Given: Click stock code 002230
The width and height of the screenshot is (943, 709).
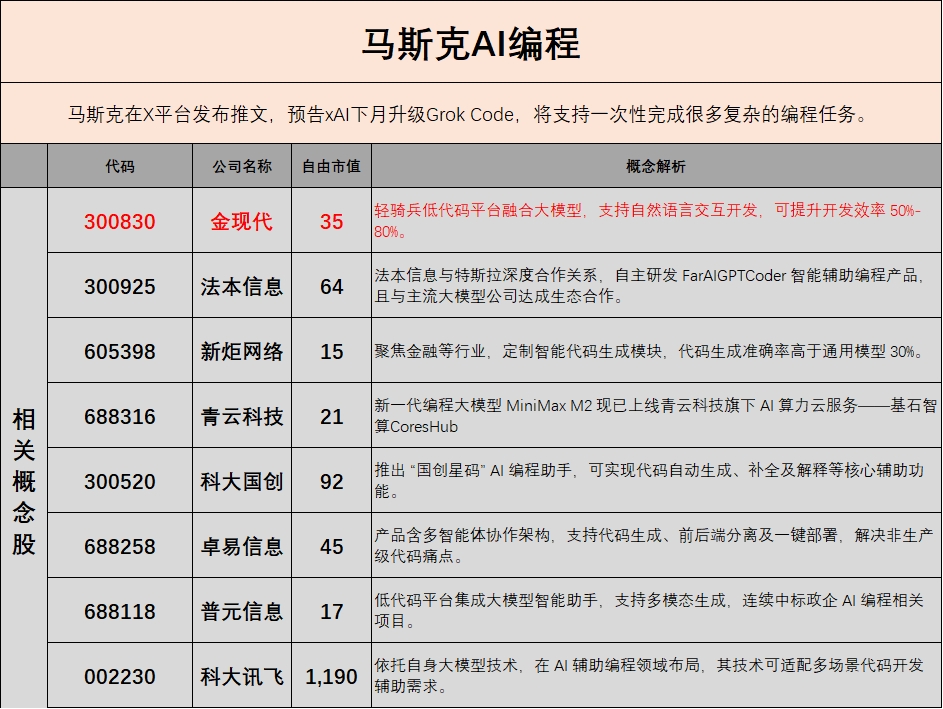Looking at the screenshot, I should coord(120,676).
